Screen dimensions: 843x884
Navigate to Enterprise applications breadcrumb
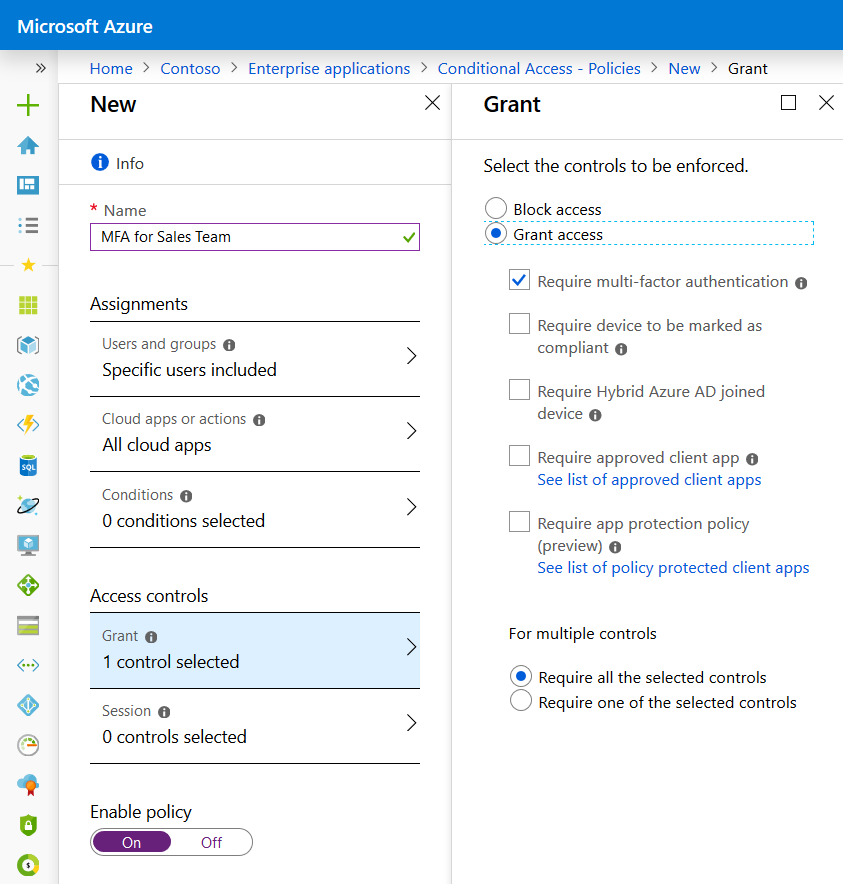(x=329, y=69)
